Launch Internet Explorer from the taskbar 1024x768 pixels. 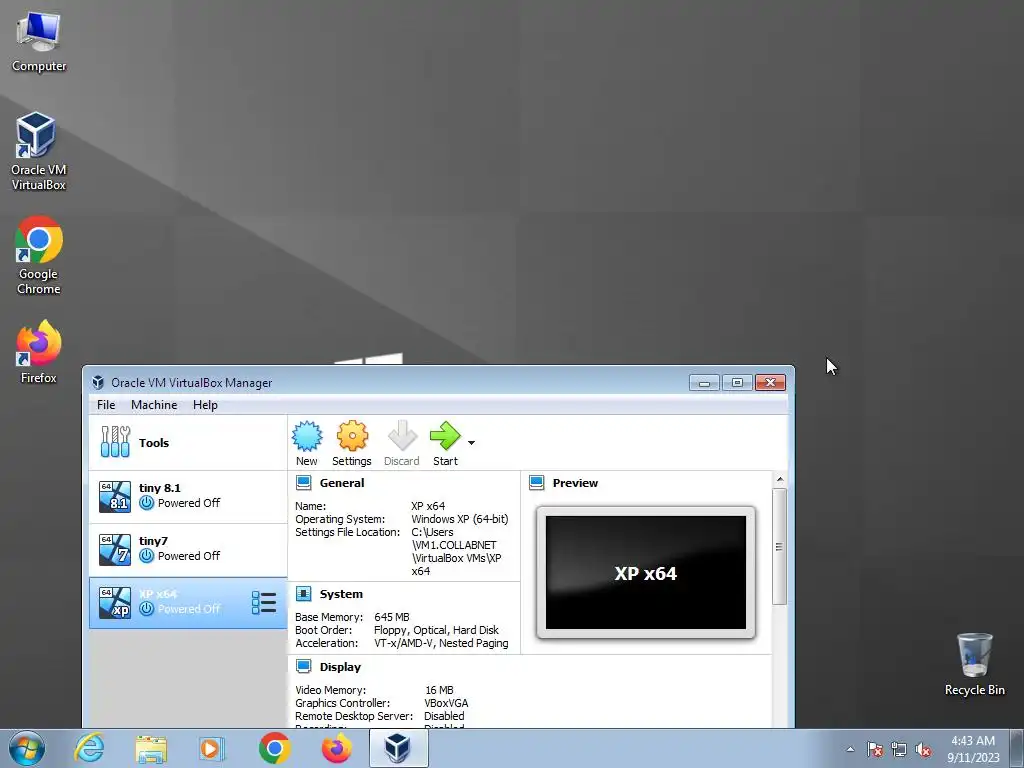(x=89, y=748)
